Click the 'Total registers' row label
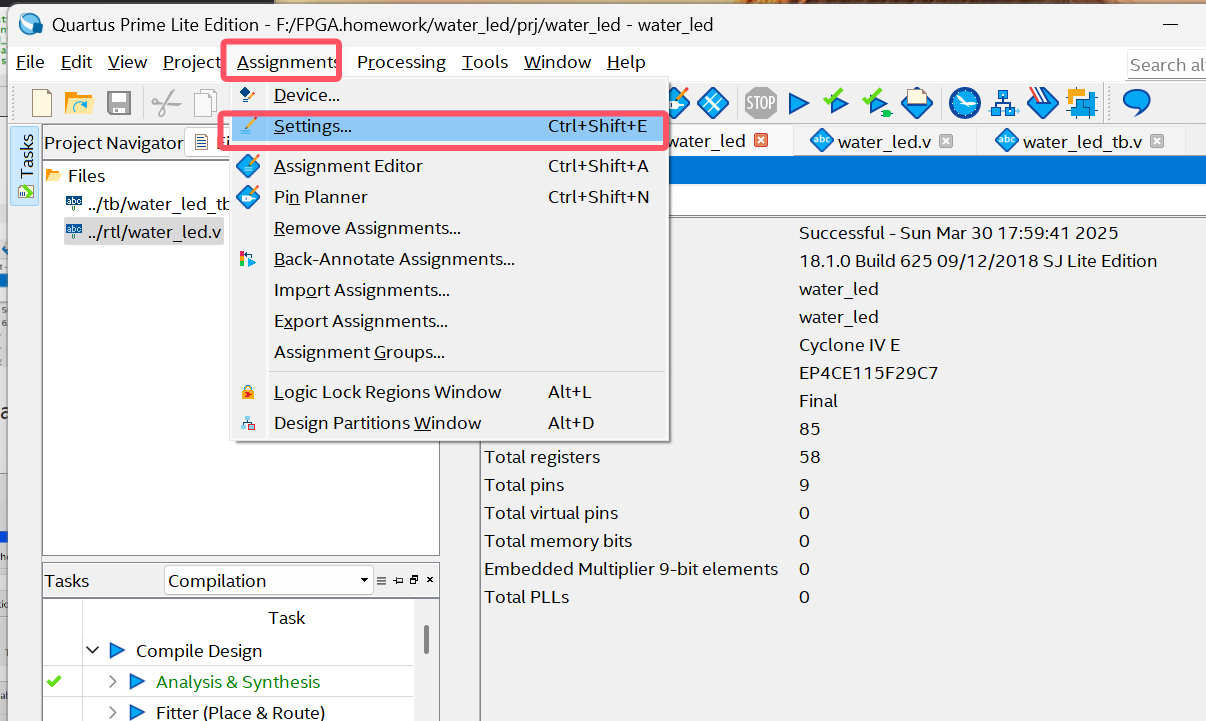Image resolution: width=1206 pixels, height=721 pixels. pyautogui.click(x=542, y=457)
